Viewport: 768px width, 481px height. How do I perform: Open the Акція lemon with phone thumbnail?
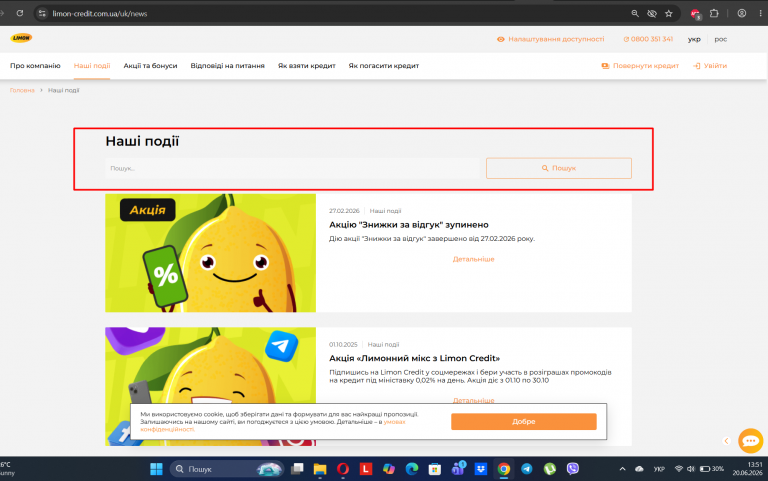tap(211, 253)
